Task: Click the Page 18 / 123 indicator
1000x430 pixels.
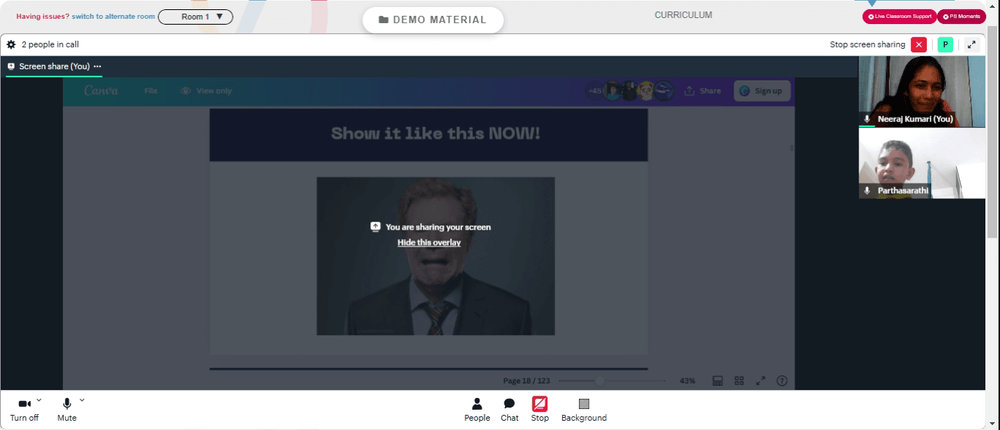Action: [x=526, y=381]
